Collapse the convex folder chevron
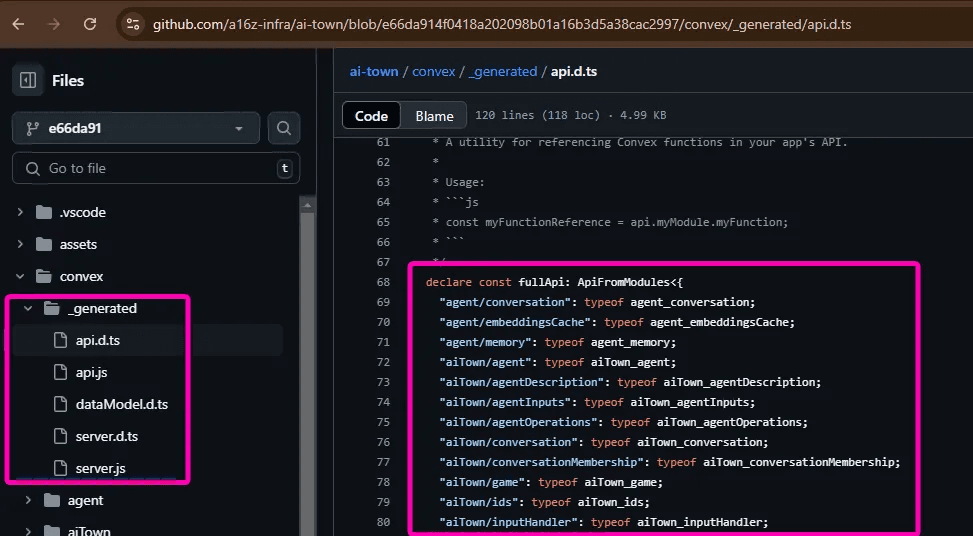This screenshot has height=536, width=973. click(x=20, y=276)
